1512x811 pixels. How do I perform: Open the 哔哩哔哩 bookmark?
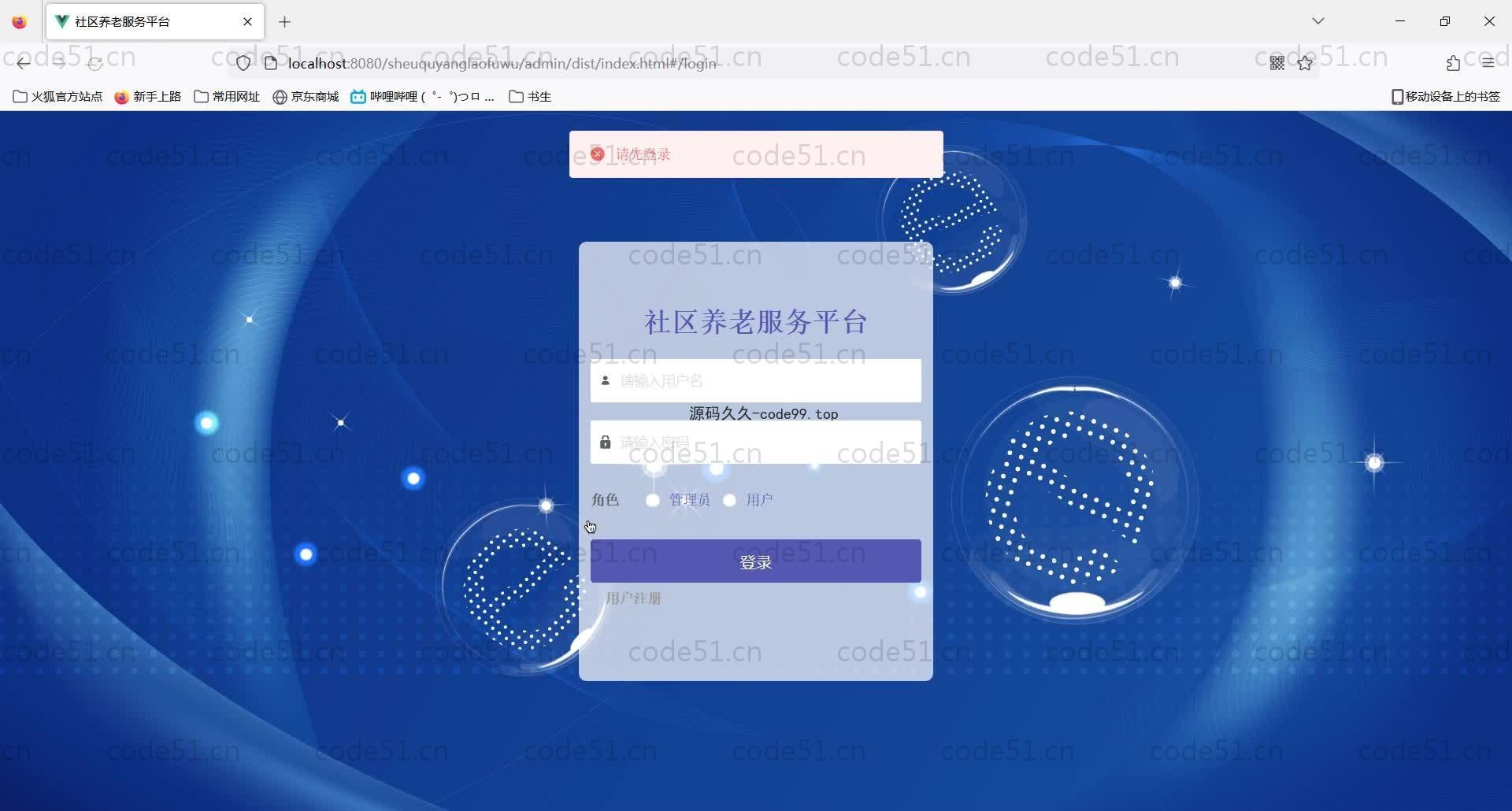[423, 96]
